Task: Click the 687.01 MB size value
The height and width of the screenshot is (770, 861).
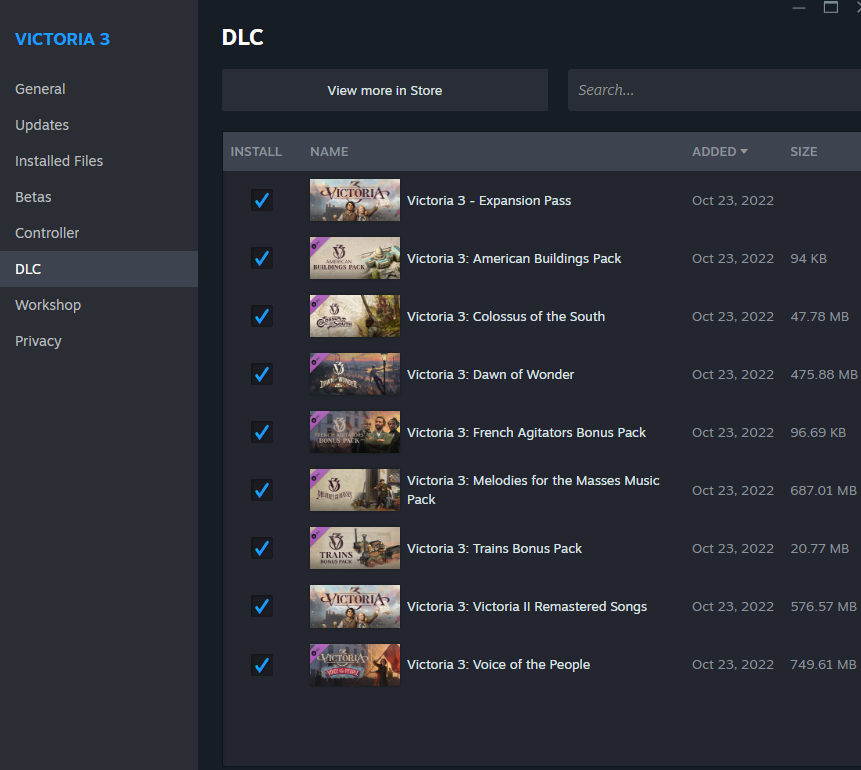Action: coord(823,490)
